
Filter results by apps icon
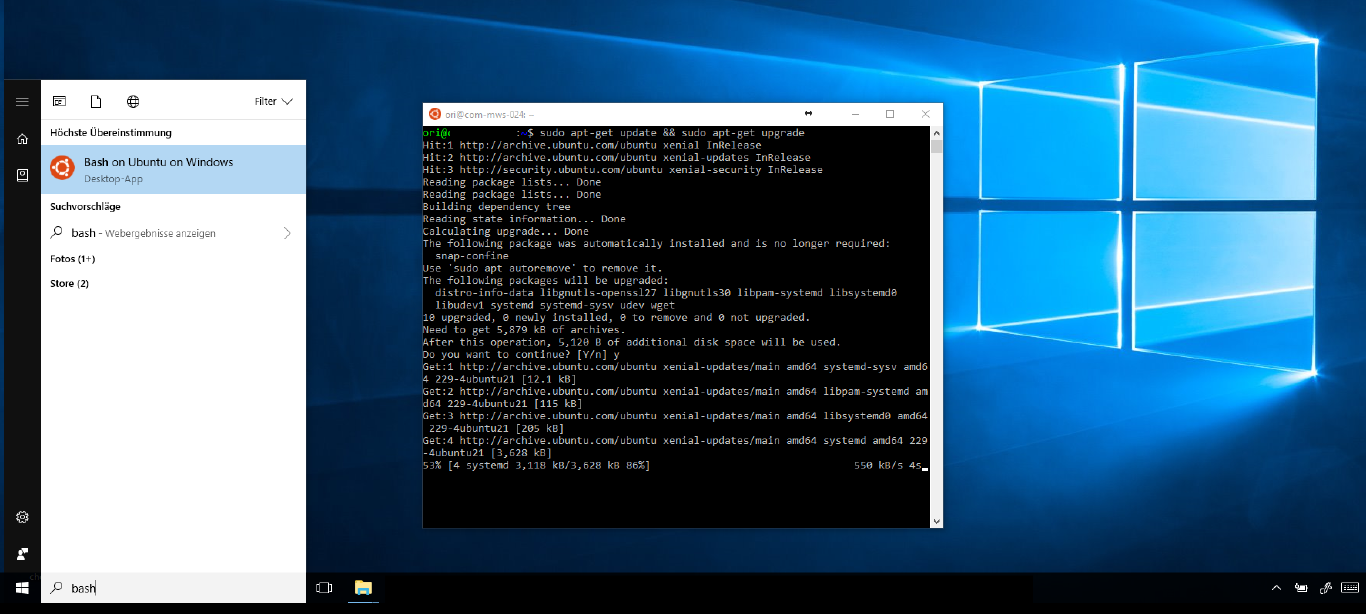tap(59, 102)
